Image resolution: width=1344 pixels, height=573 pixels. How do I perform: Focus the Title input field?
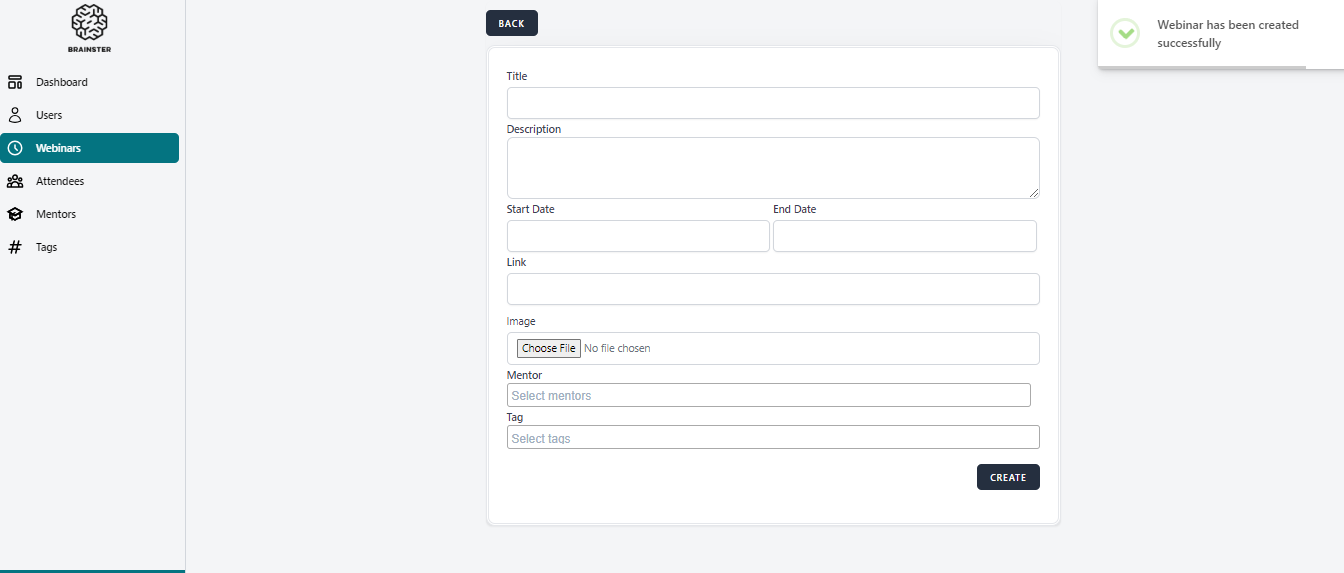pyautogui.click(x=772, y=103)
